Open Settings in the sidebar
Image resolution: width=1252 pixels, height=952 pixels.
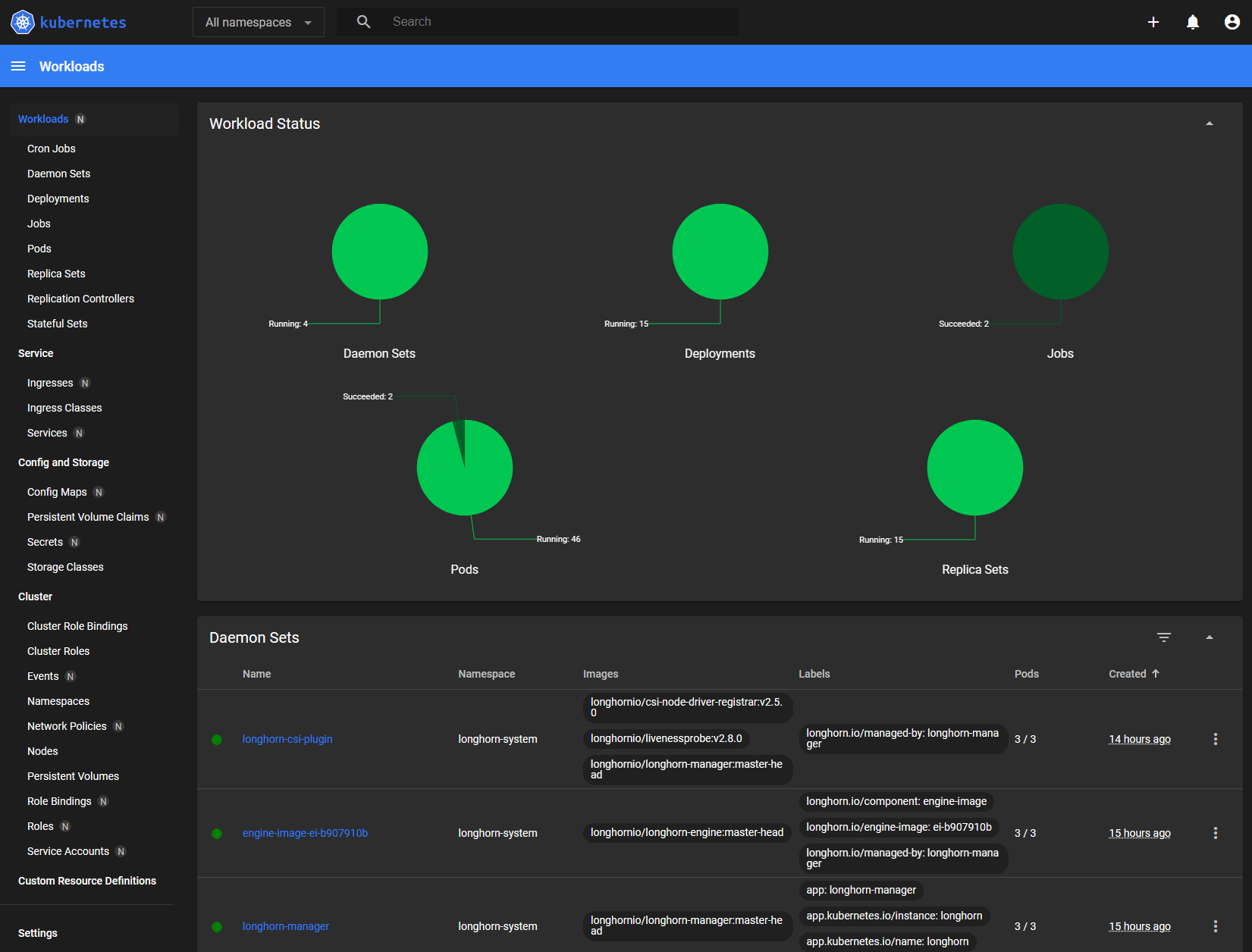tap(38, 933)
